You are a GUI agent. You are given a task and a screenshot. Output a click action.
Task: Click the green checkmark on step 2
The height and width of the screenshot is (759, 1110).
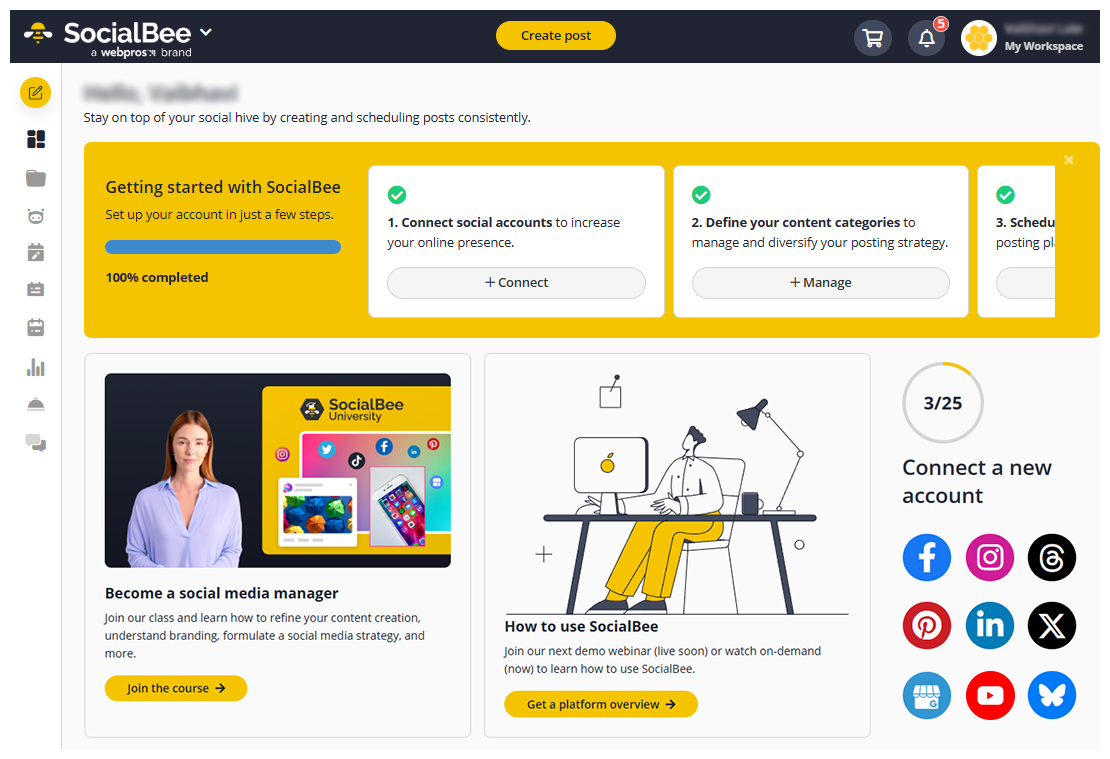pos(701,195)
